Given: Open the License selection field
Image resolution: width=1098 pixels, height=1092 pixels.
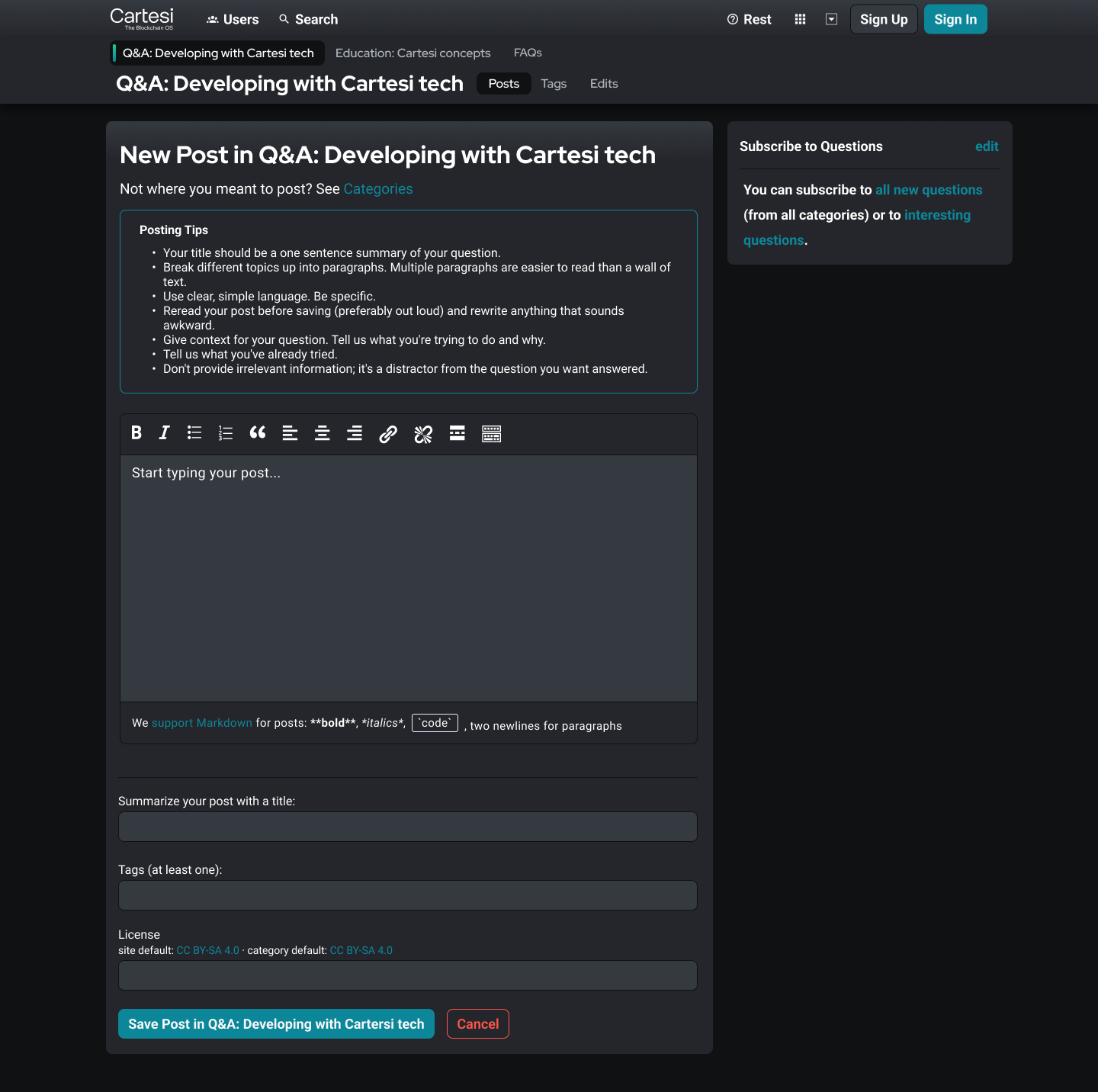Looking at the screenshot, I should tap(408, 975).
